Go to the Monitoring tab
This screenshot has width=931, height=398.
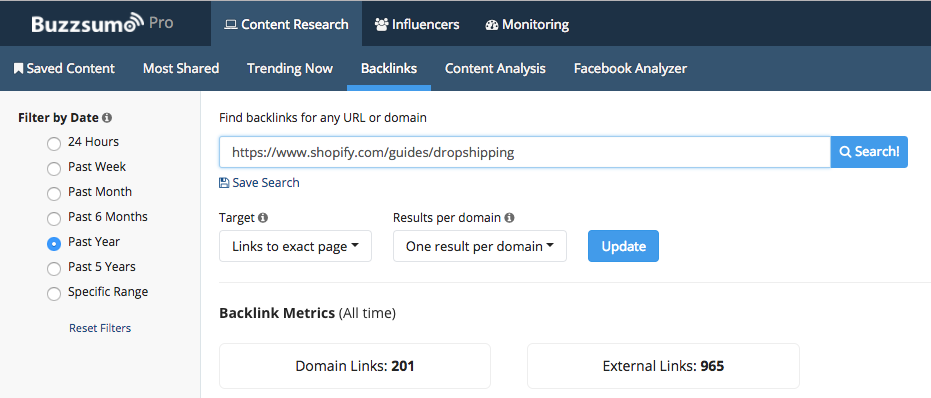527,24
